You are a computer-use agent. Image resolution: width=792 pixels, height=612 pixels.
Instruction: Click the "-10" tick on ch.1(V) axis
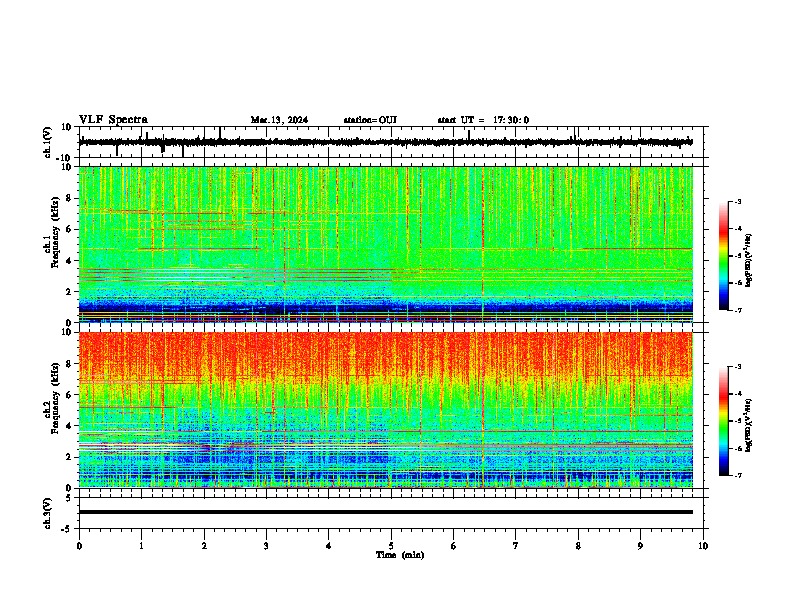[x=64, y=158]
